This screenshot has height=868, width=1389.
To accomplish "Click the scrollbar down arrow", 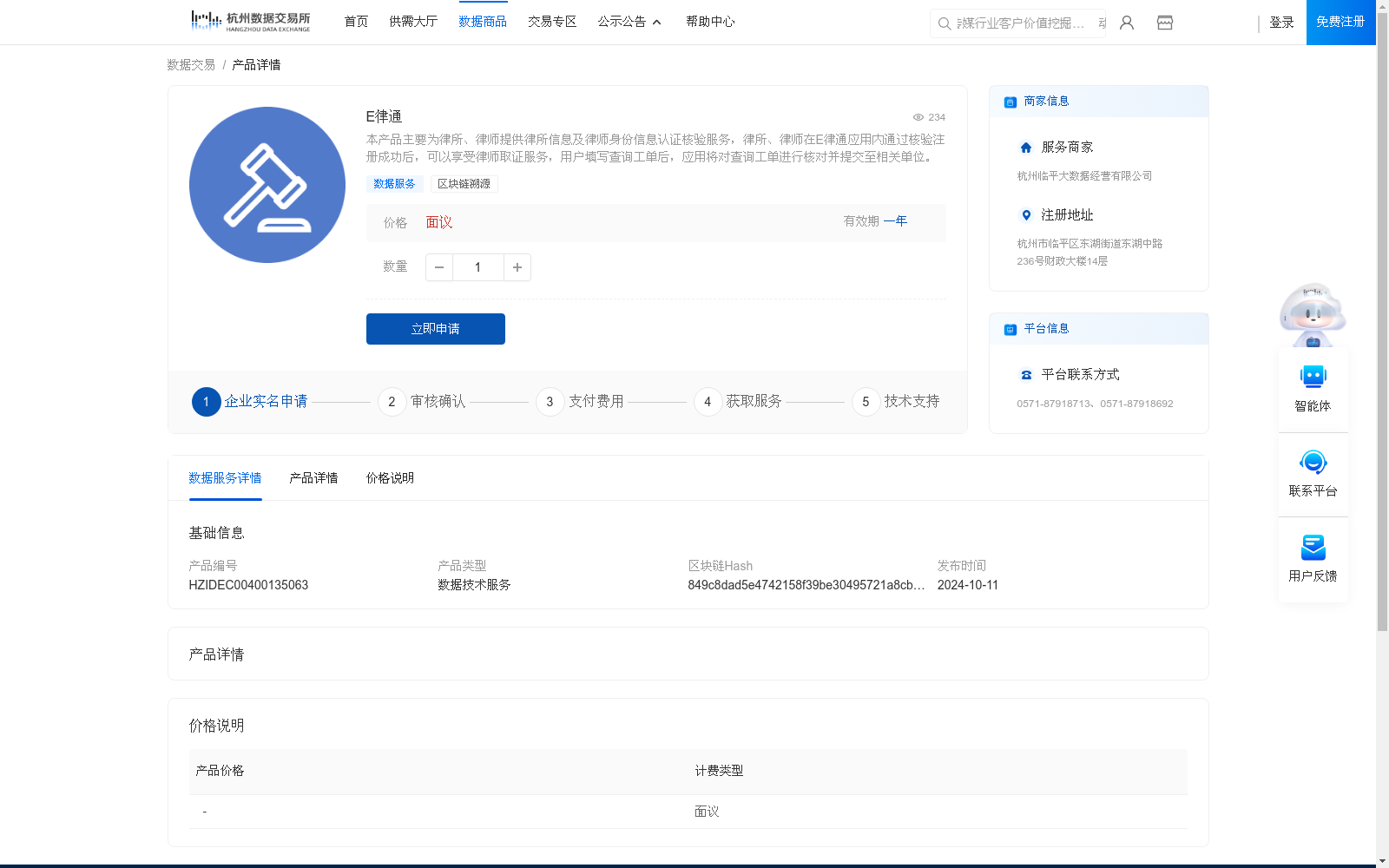I will click(x=1382, y=862).
